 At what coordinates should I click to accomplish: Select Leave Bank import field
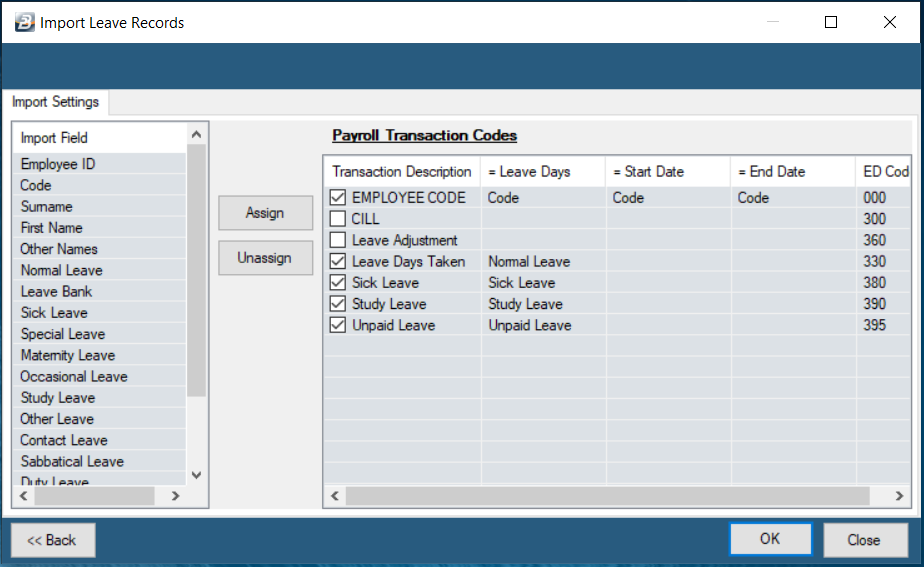tap(100, 291)
